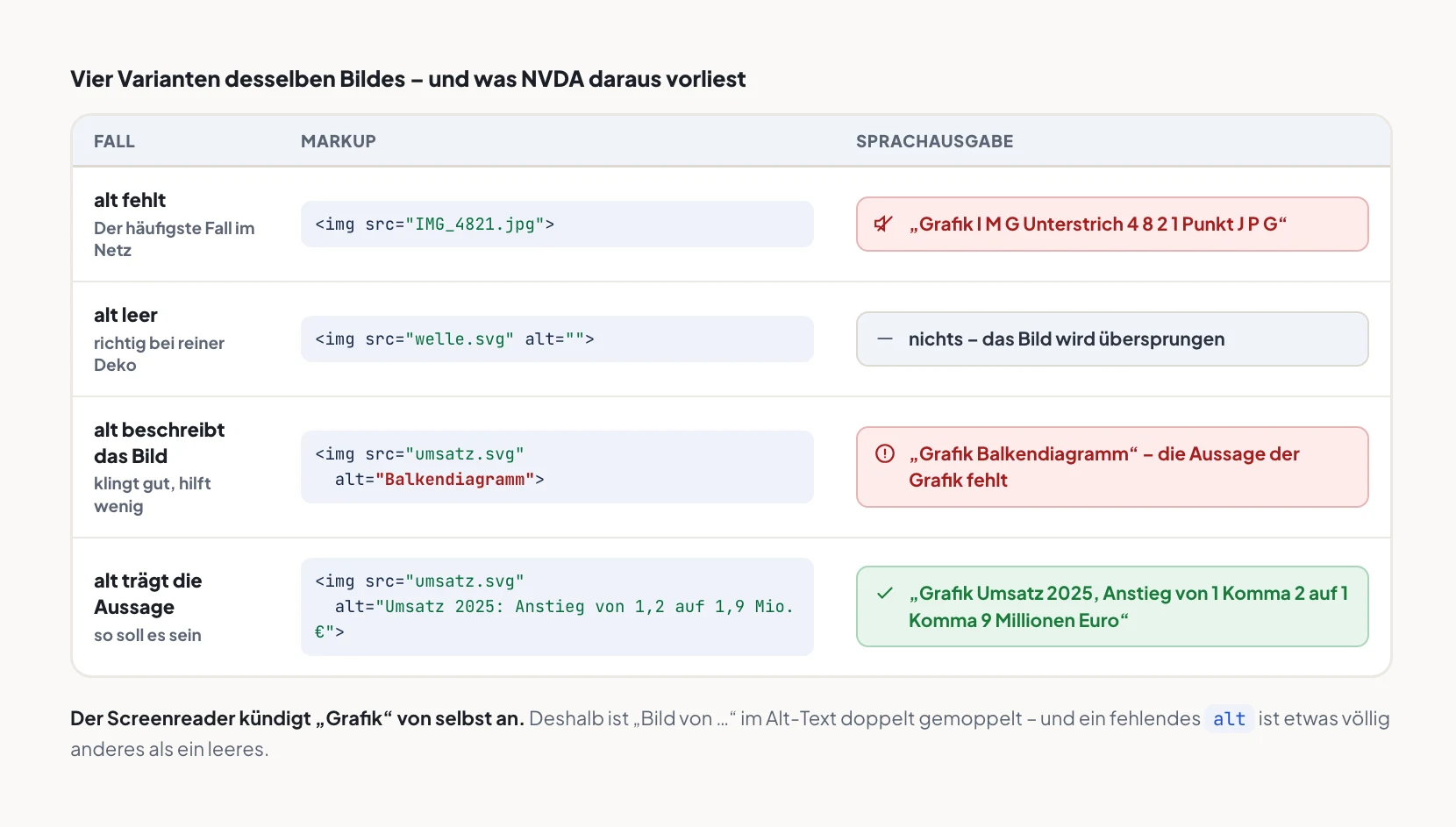1456x827 pixels.
Task: Click the green checkmark icon
Action: (x=885, y=594)
